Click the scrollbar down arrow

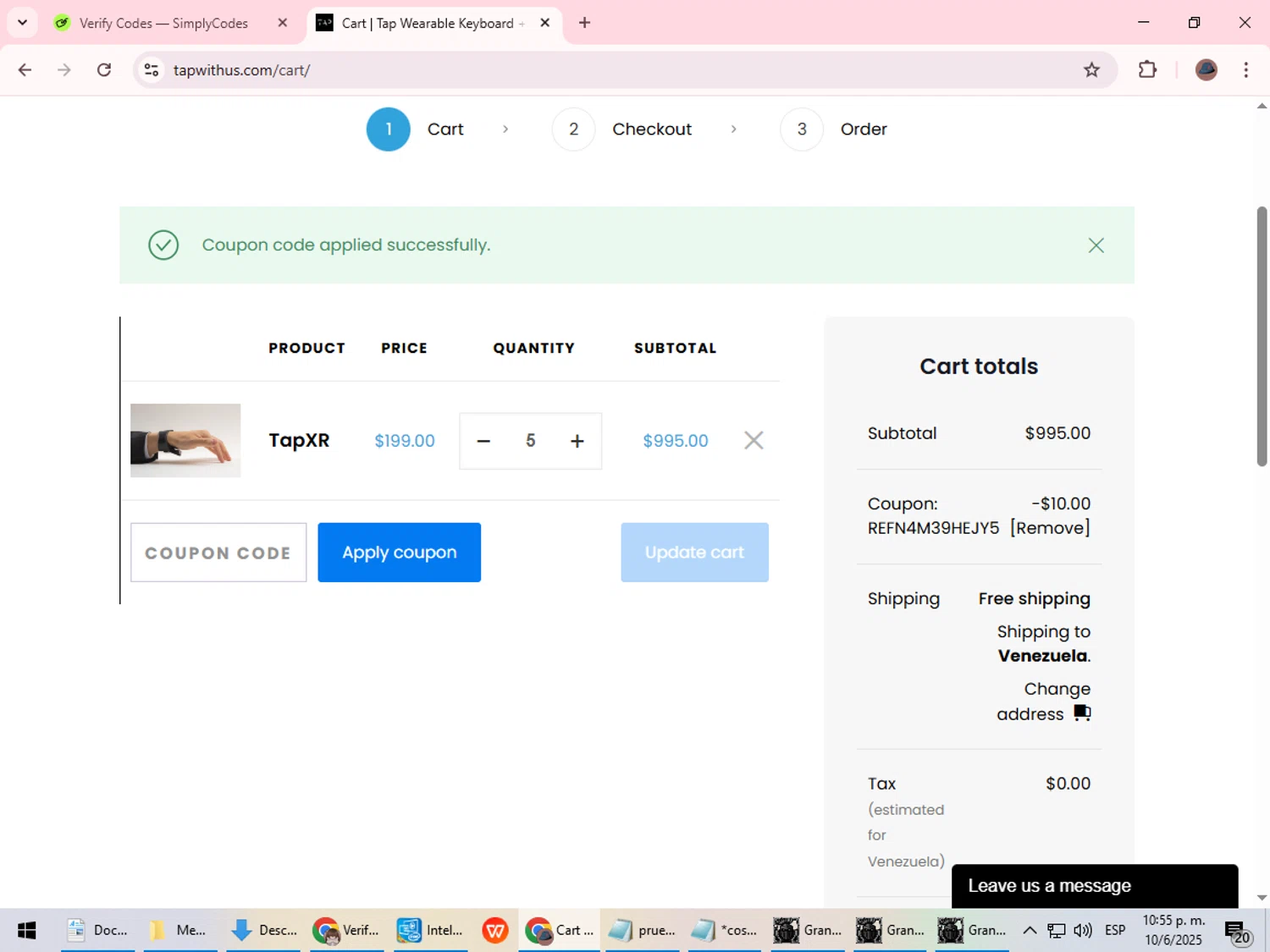point(1262,898)
